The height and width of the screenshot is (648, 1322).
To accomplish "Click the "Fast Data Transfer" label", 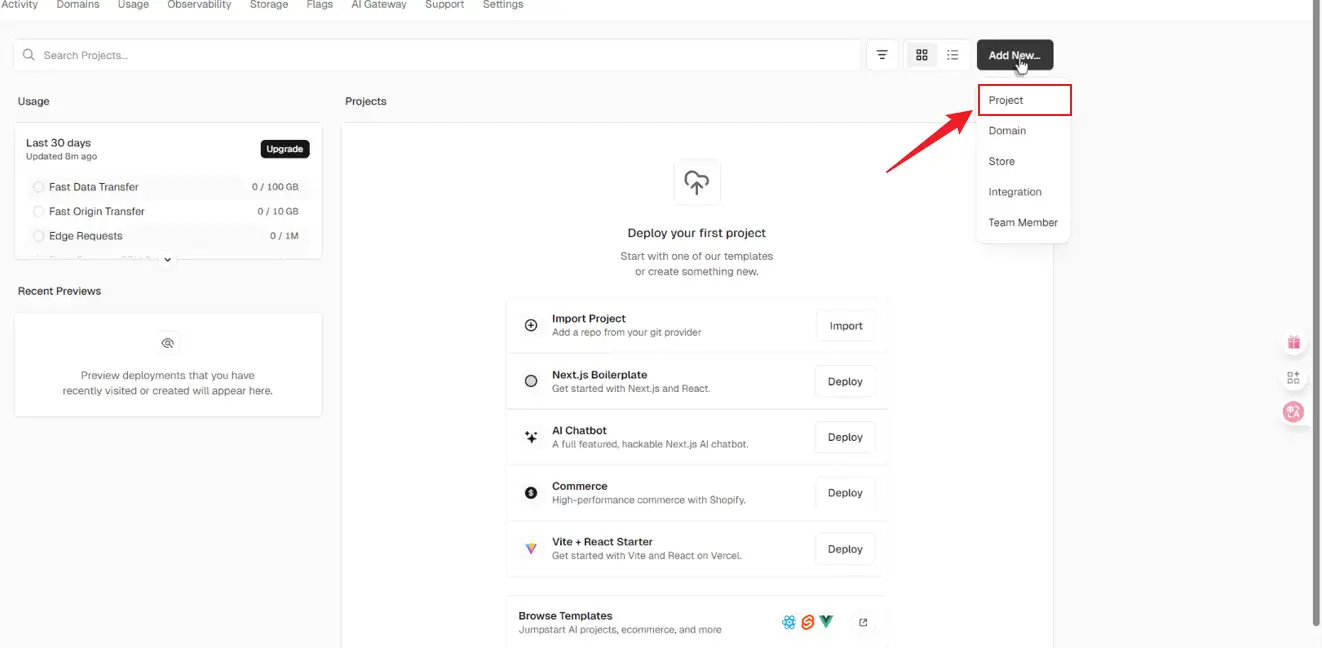I will (94, 187).
